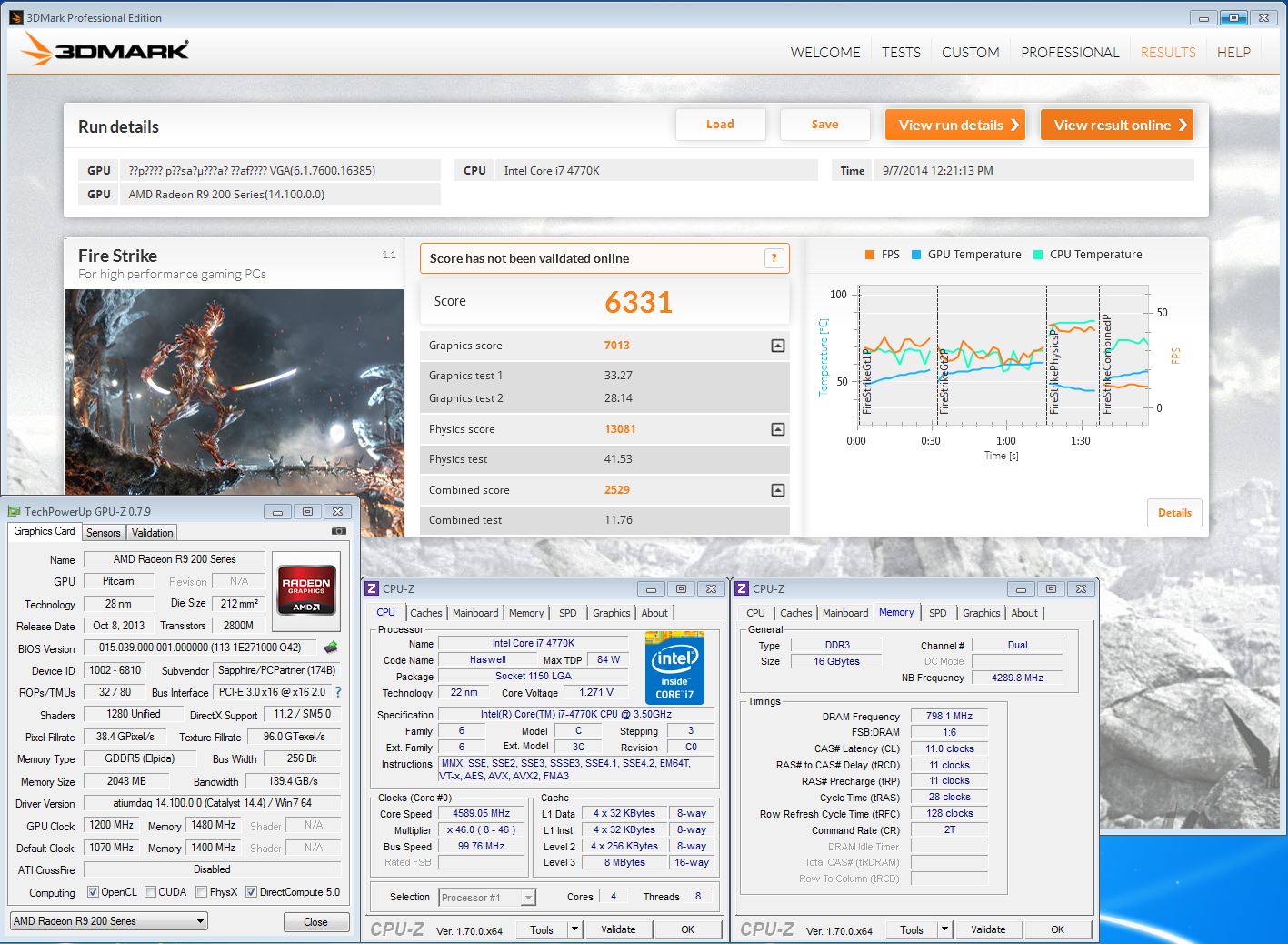Open the HELP section

coord(1233,53)
